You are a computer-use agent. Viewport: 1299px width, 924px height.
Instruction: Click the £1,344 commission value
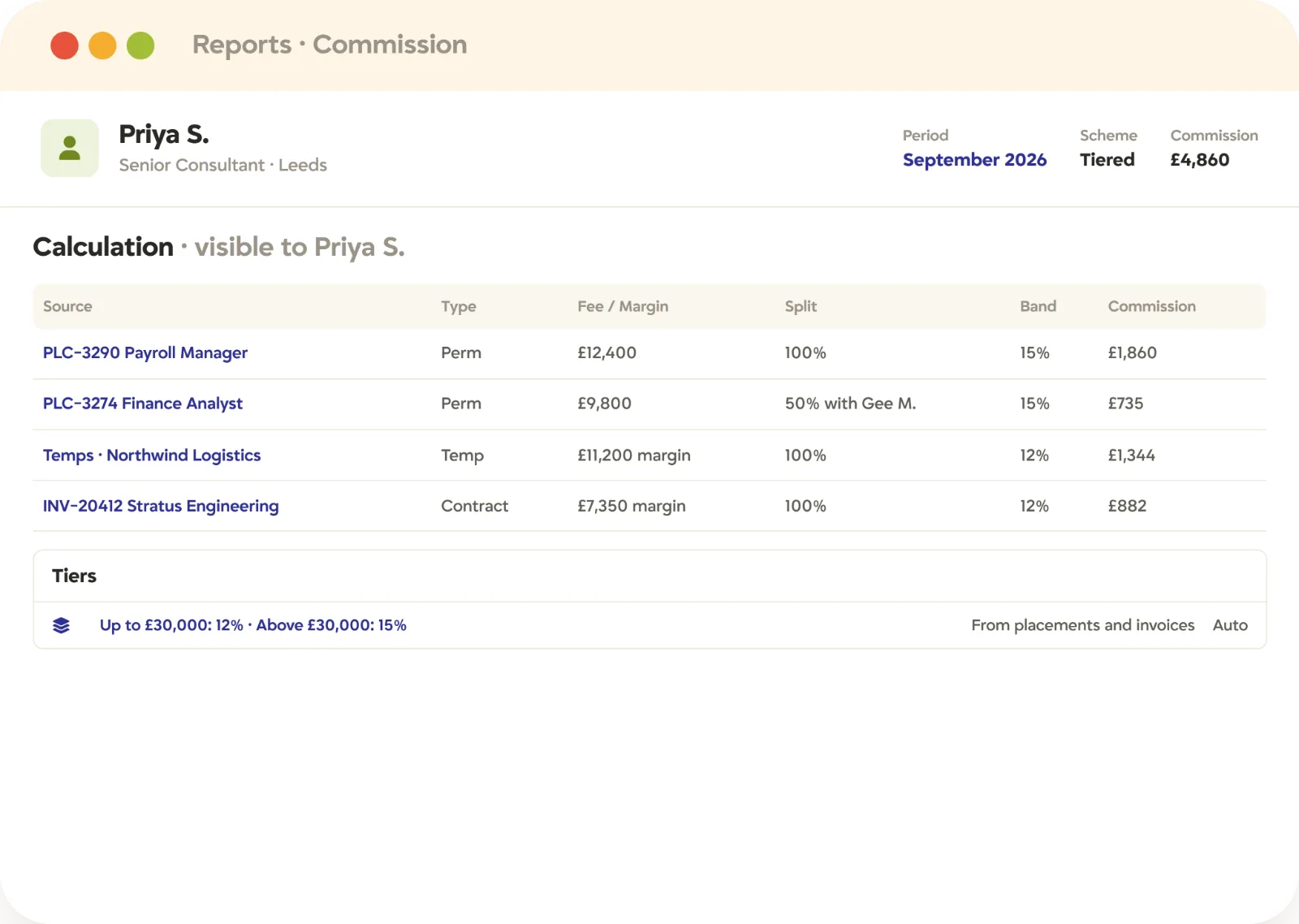[1131, 456]
